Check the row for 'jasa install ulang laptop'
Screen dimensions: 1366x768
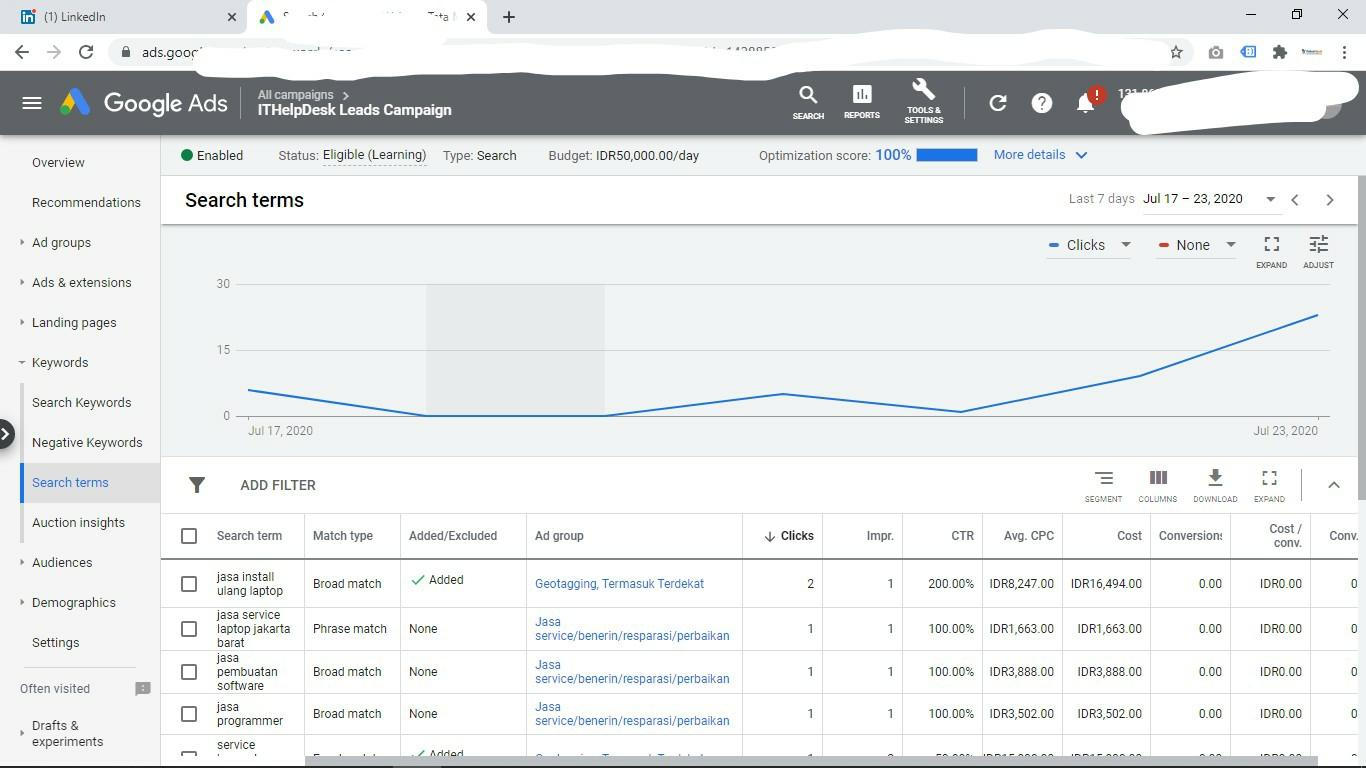[189, 583]
